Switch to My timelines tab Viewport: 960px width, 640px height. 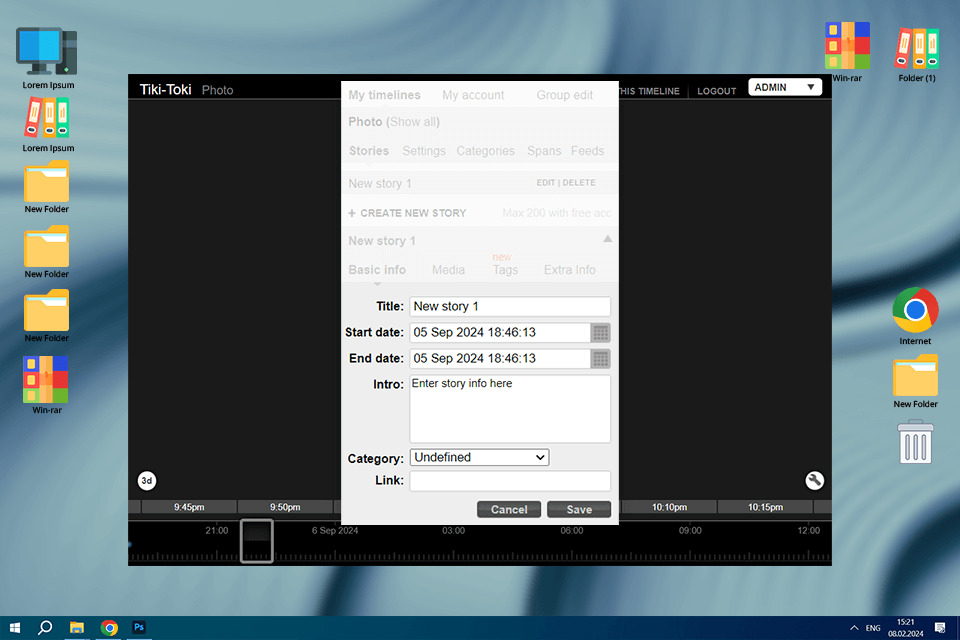(384, 95)
